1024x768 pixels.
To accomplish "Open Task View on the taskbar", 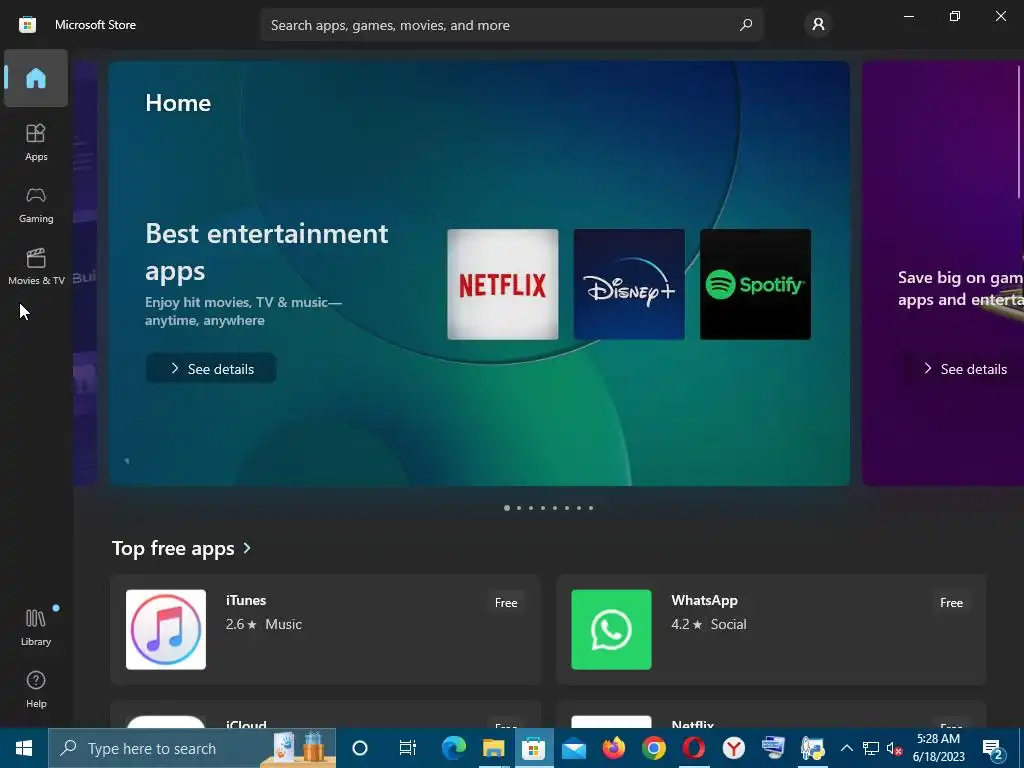I will click(408, 748).
